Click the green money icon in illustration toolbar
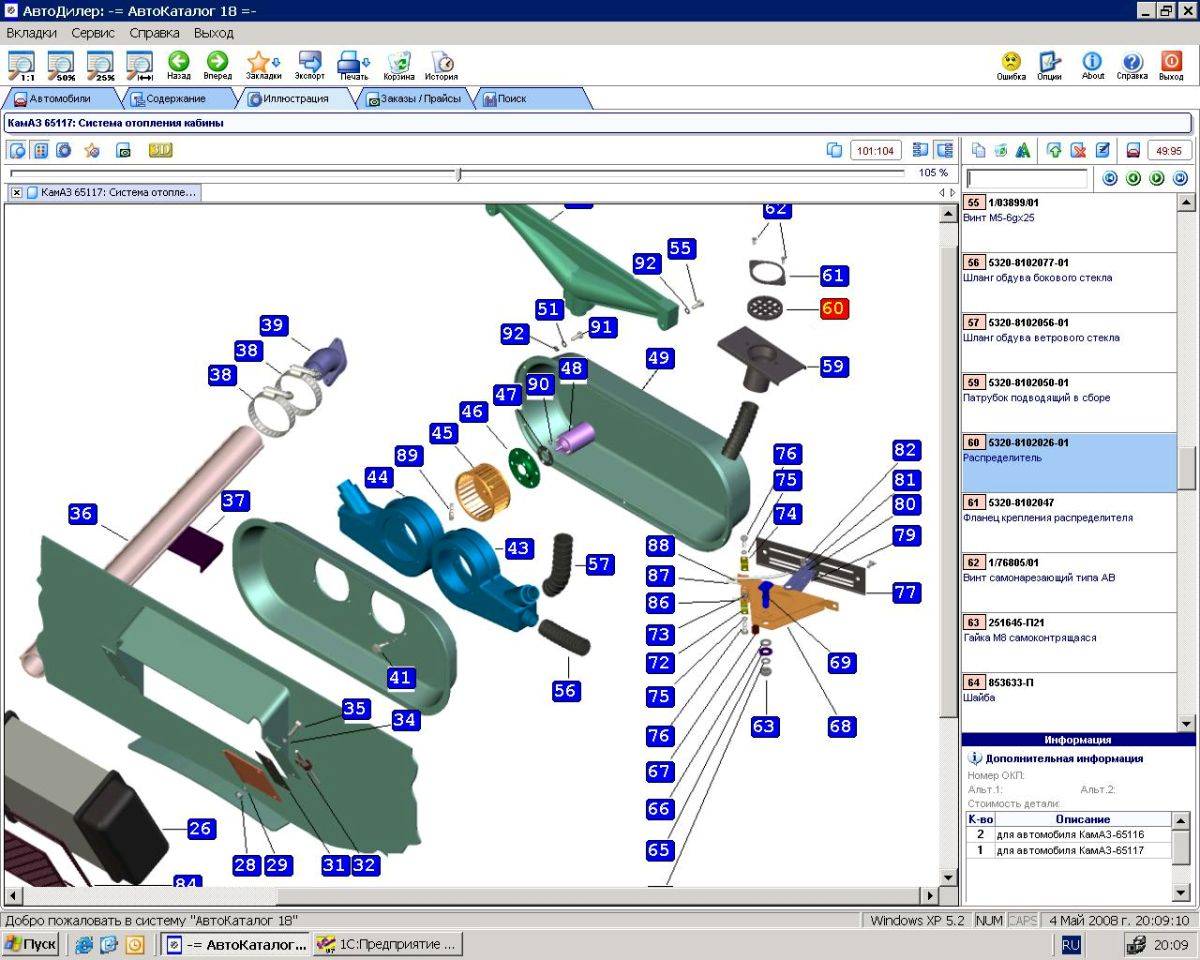The width and height of the screenshot is (1200, 960). click(x=124, y=150)
